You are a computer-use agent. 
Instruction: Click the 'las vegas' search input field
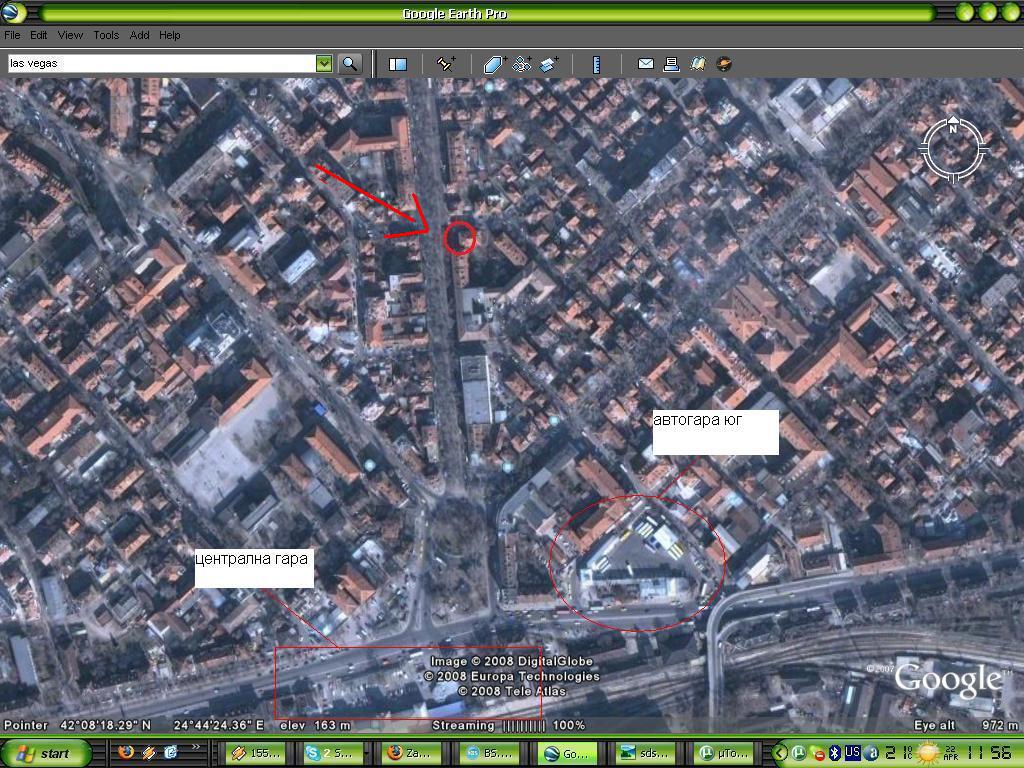click(x=162, y=63)
